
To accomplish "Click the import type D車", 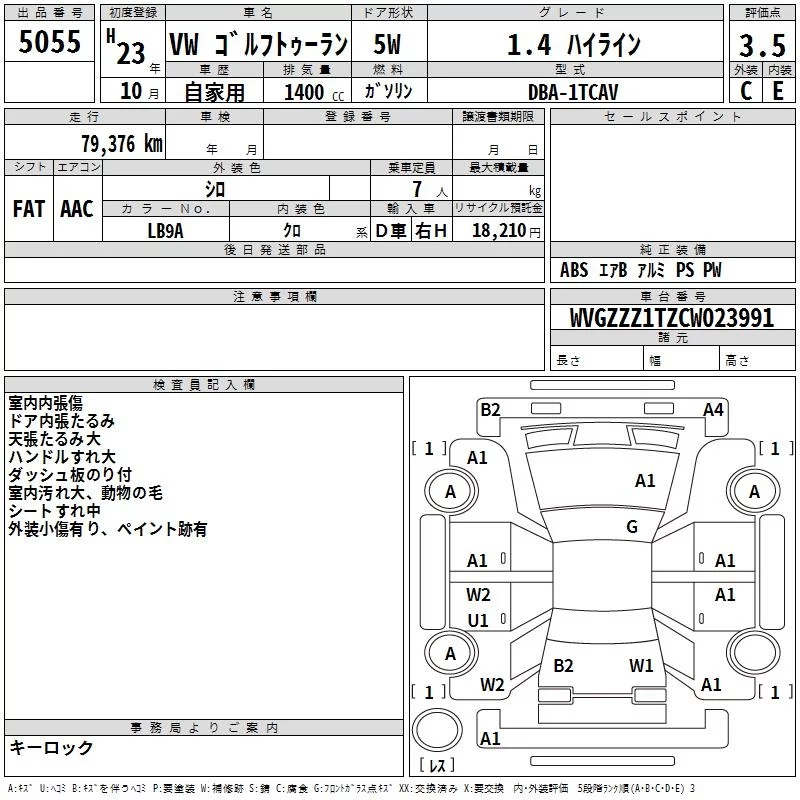I will click(391, 231).
